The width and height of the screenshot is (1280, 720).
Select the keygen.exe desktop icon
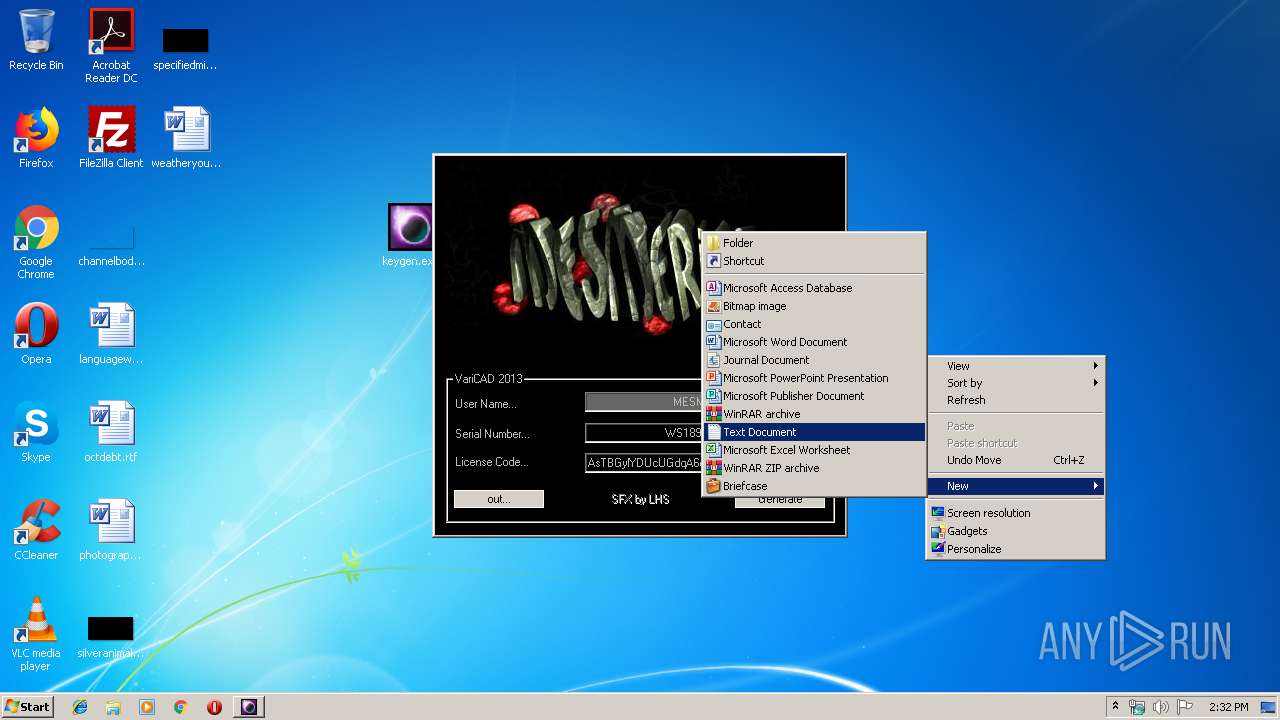point(409,236)
